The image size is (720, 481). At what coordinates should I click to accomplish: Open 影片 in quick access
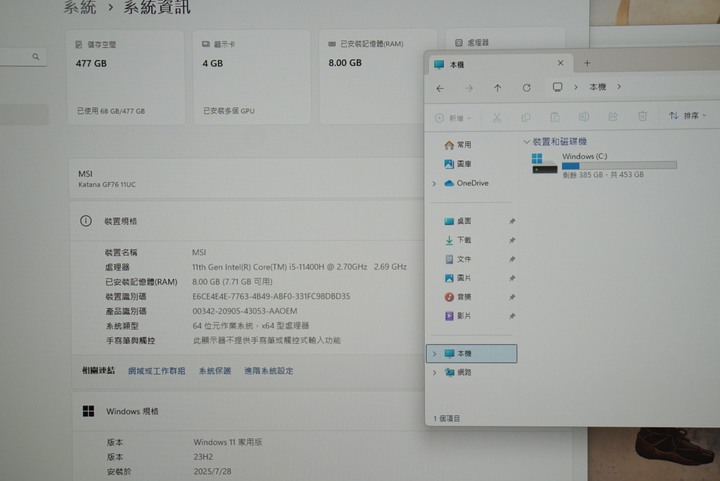pyautogui.click(x=457, y=316)
